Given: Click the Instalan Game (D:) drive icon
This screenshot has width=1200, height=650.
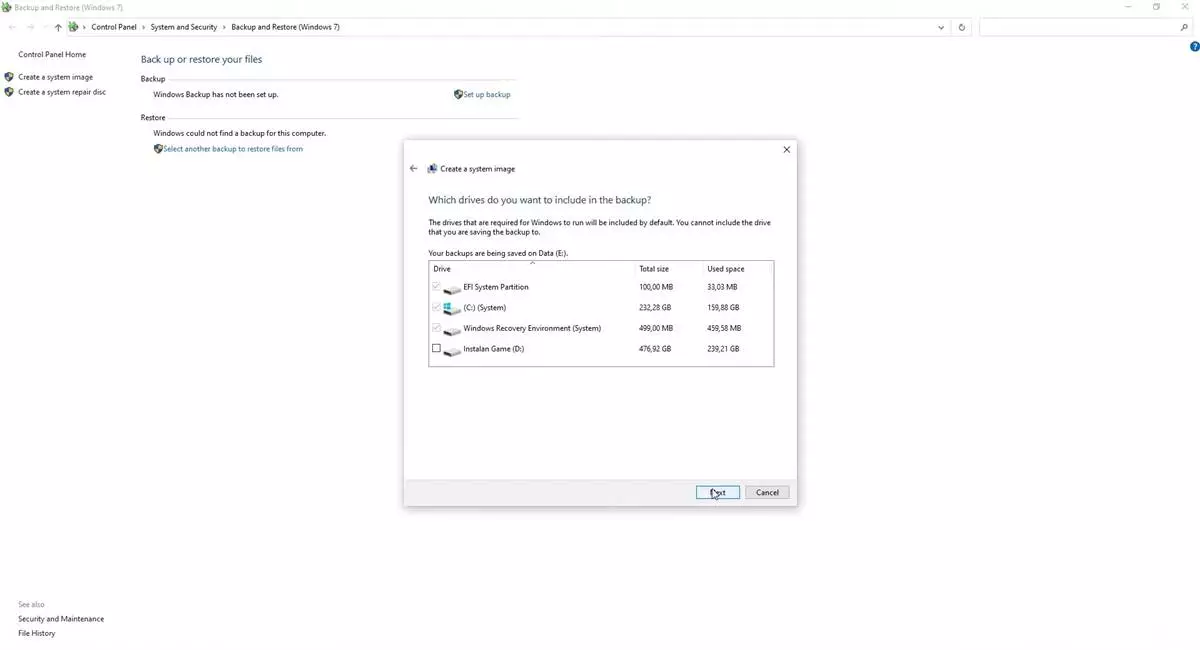Looking at the screenshot, I should coord(452,350).
